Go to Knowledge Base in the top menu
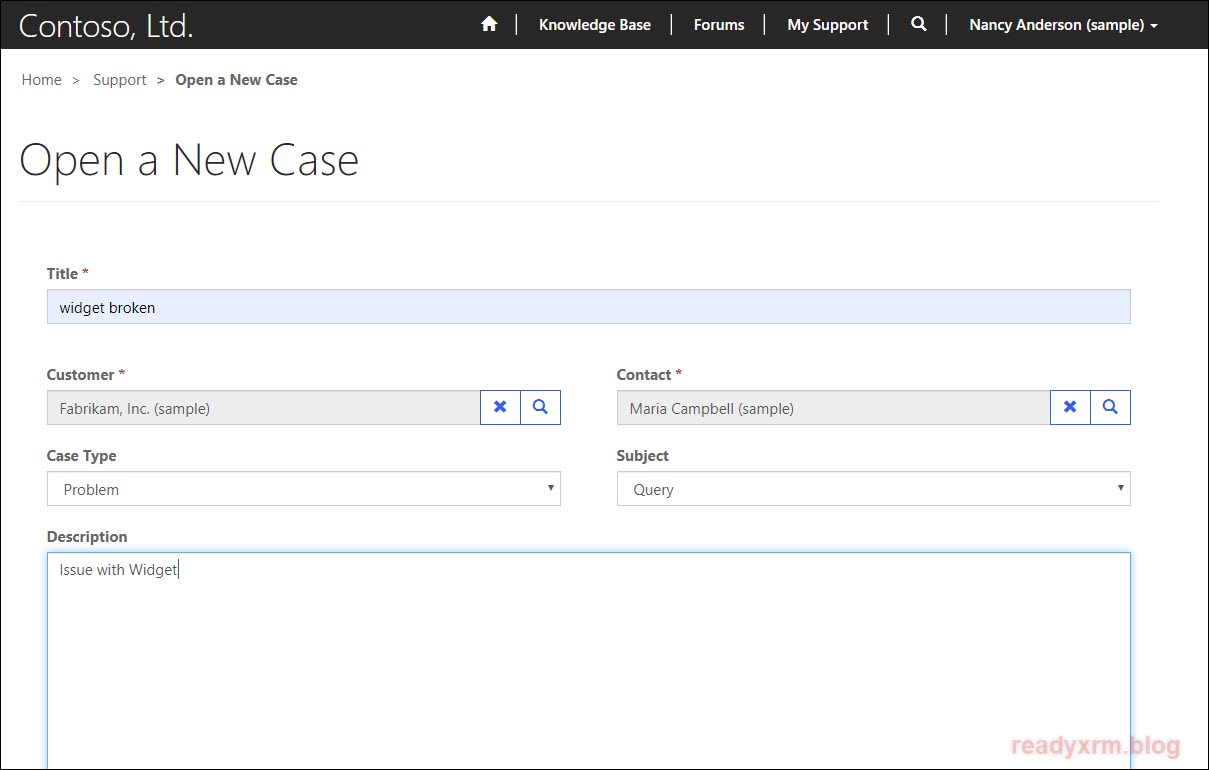This screenshot has width=1209, height=770. (594, 25)
